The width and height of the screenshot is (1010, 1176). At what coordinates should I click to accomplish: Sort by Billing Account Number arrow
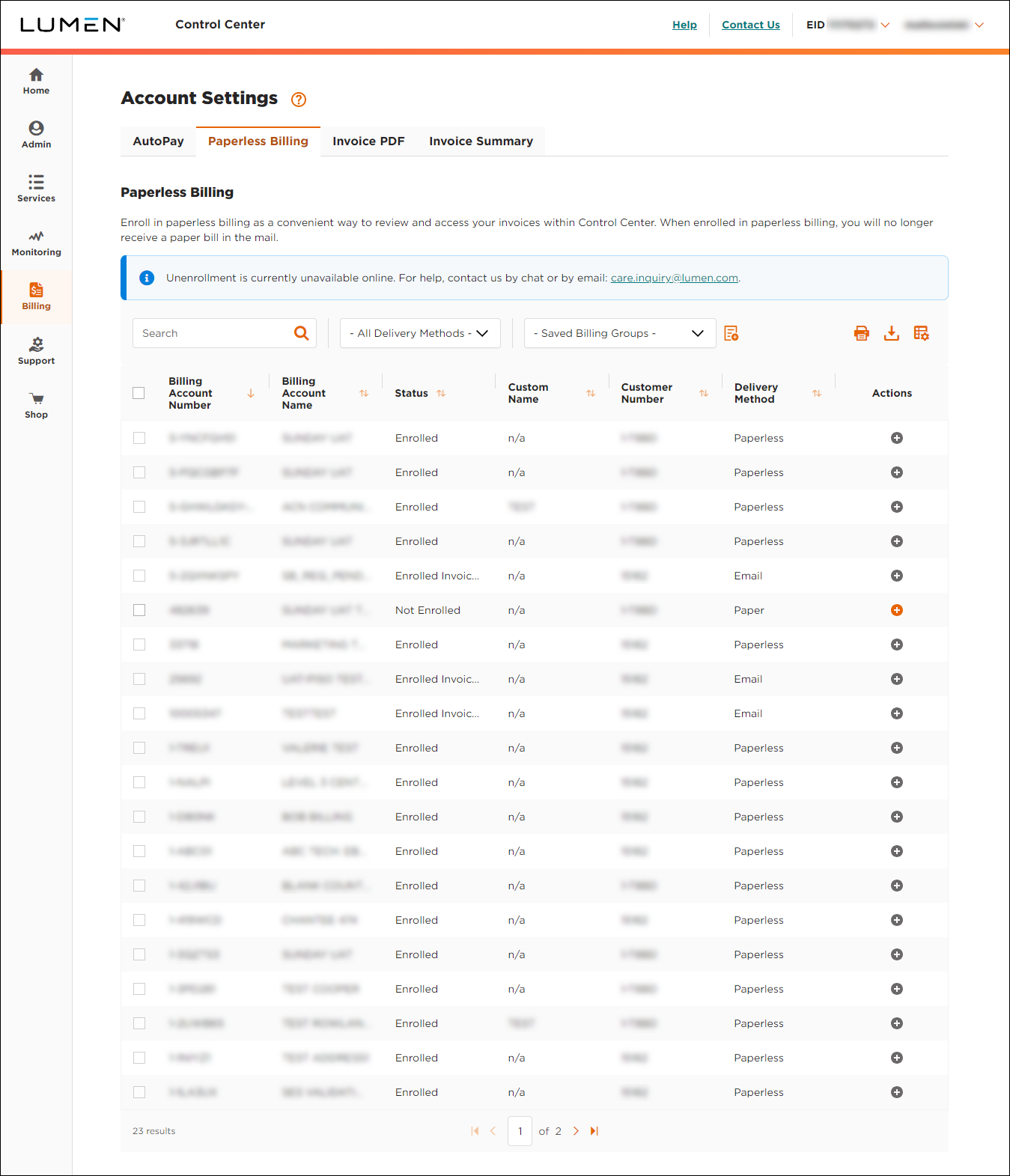(251, 393)
